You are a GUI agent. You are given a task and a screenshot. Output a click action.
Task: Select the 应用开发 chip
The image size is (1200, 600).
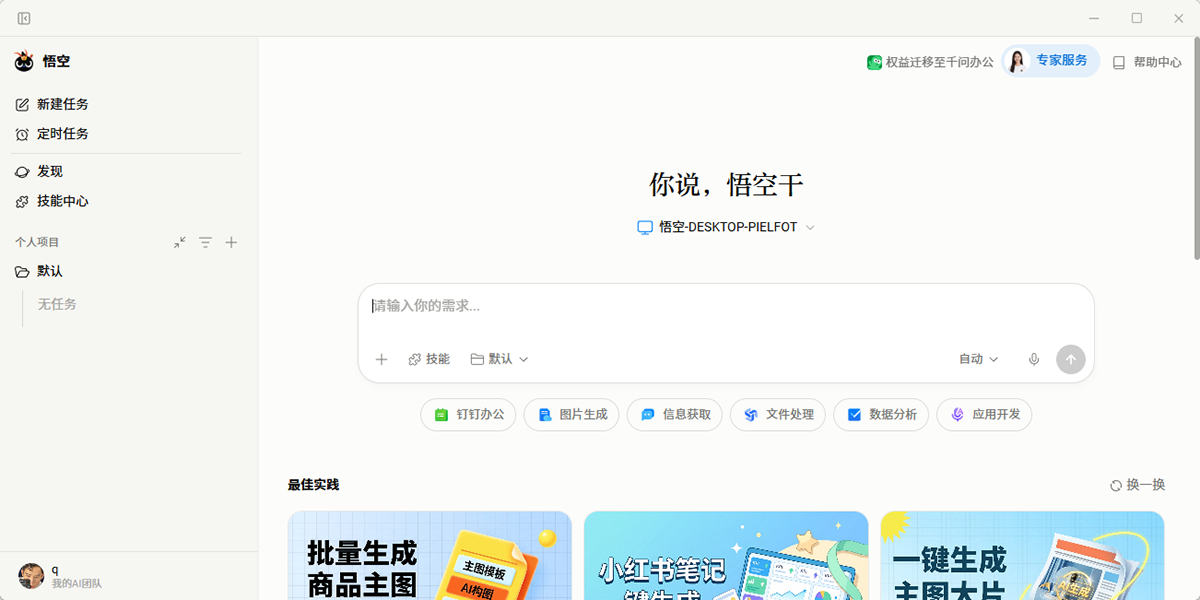point(984,414)
